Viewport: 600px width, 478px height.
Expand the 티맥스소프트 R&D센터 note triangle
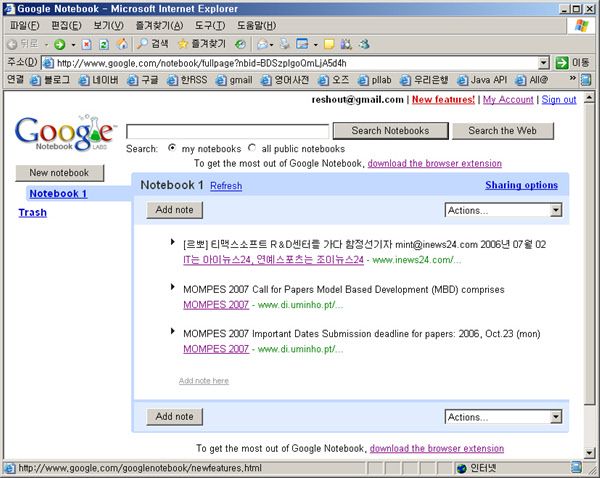click(173, 242)
